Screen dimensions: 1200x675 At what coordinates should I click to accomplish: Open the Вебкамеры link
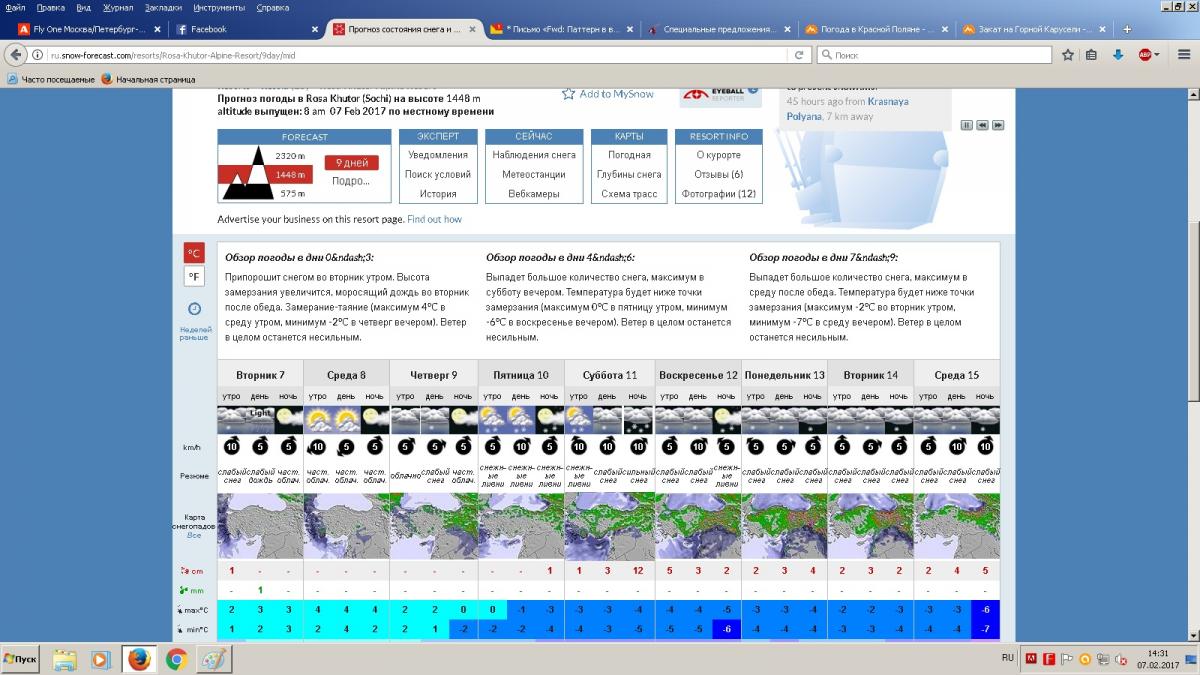534,194
